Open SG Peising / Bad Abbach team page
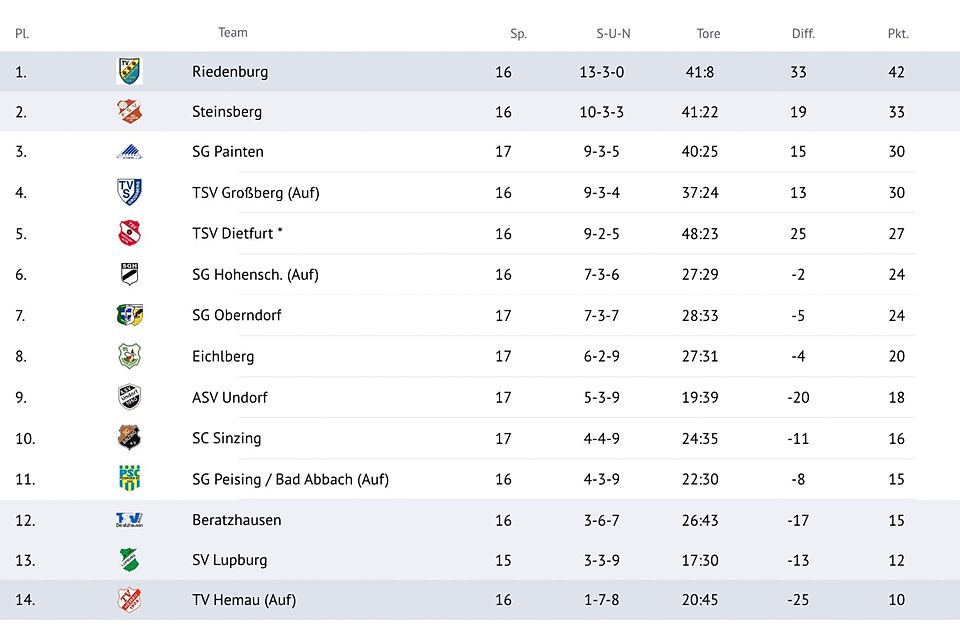Viewport: 960px width, 640px height. (290, 479)
